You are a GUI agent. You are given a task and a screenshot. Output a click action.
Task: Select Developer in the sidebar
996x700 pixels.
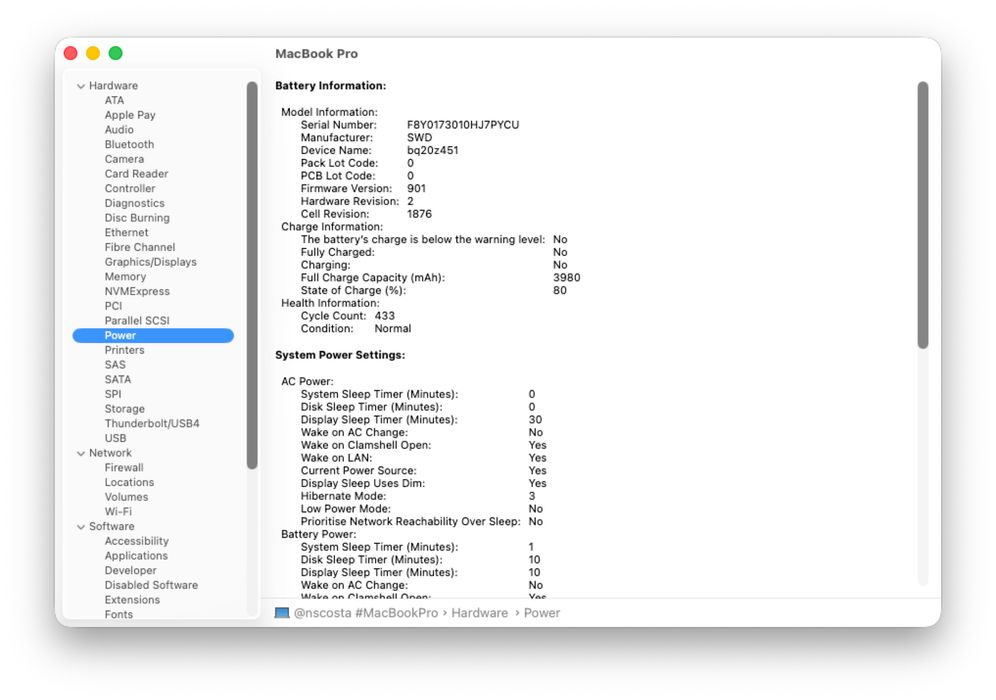(131, 570)
